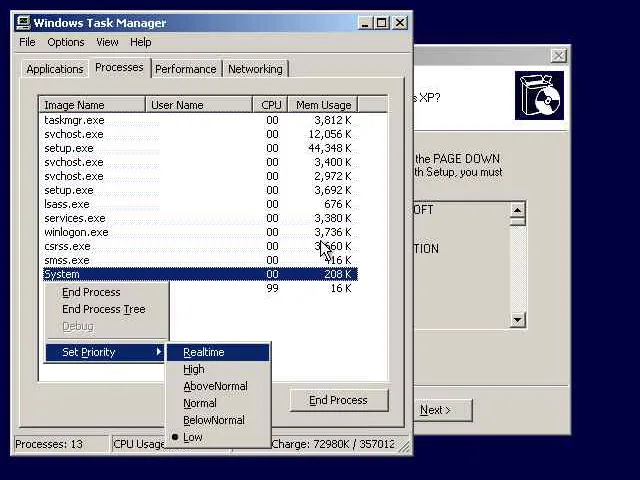
Task: Click the Processes: 13 status bar entry
Action: click(61, 444)
